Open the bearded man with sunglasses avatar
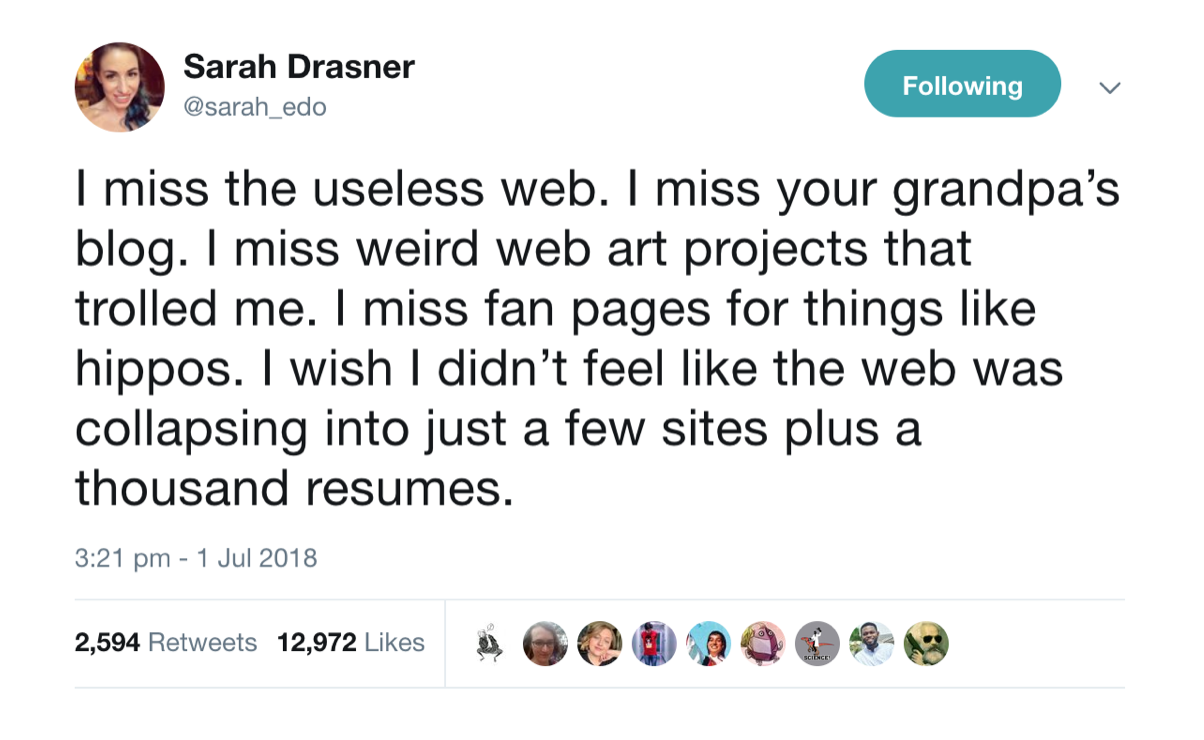This screenshot has height=740, width=1204. [x=925, y=644]
